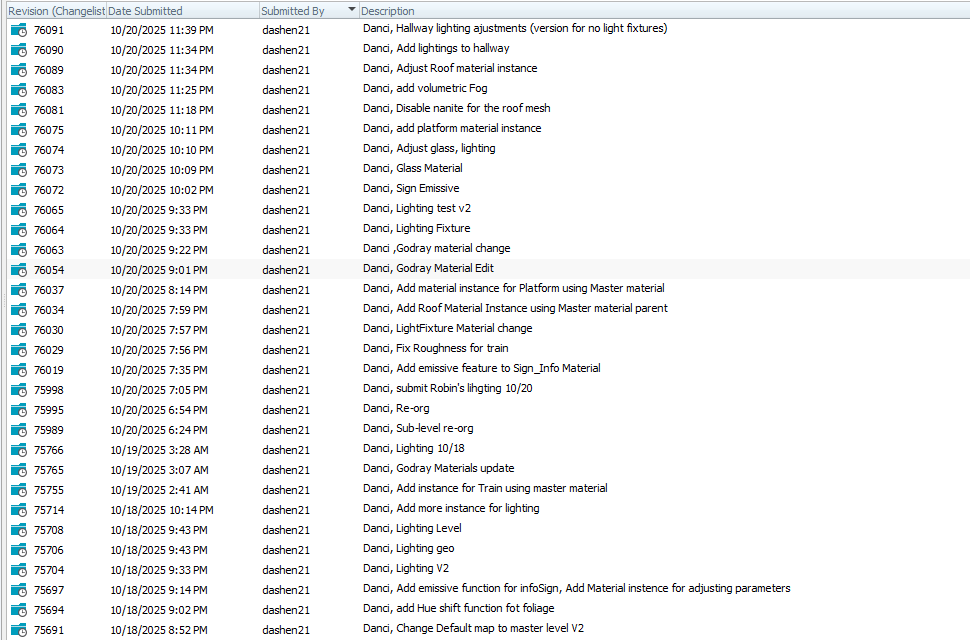This screenshot has height=640, width=970.
Task: Click dashen21 in the 76065 row
Action: tap(286, 209)
